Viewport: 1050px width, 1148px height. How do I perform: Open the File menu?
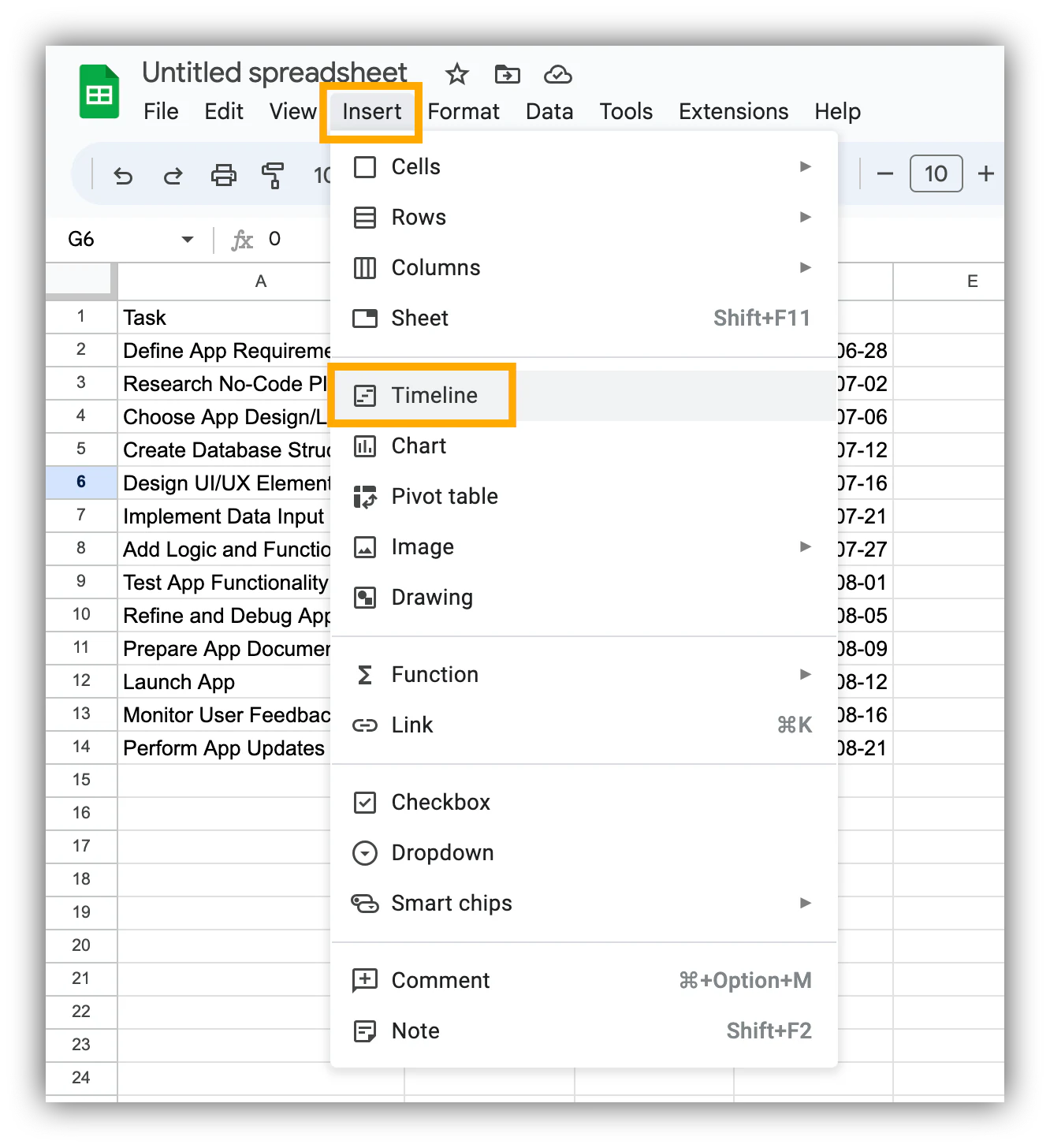pyautogui.click(x=161, y=112)
